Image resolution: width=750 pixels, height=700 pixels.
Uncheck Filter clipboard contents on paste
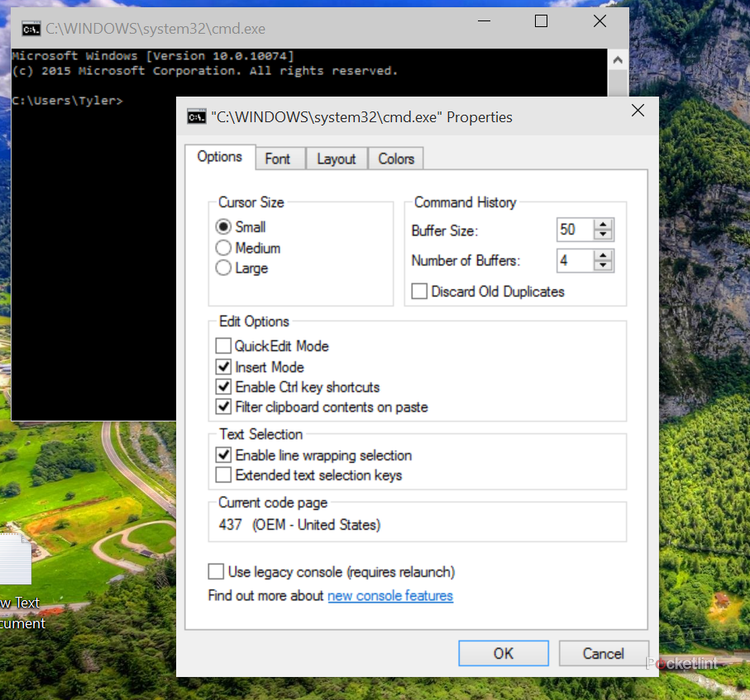(223, 407)
